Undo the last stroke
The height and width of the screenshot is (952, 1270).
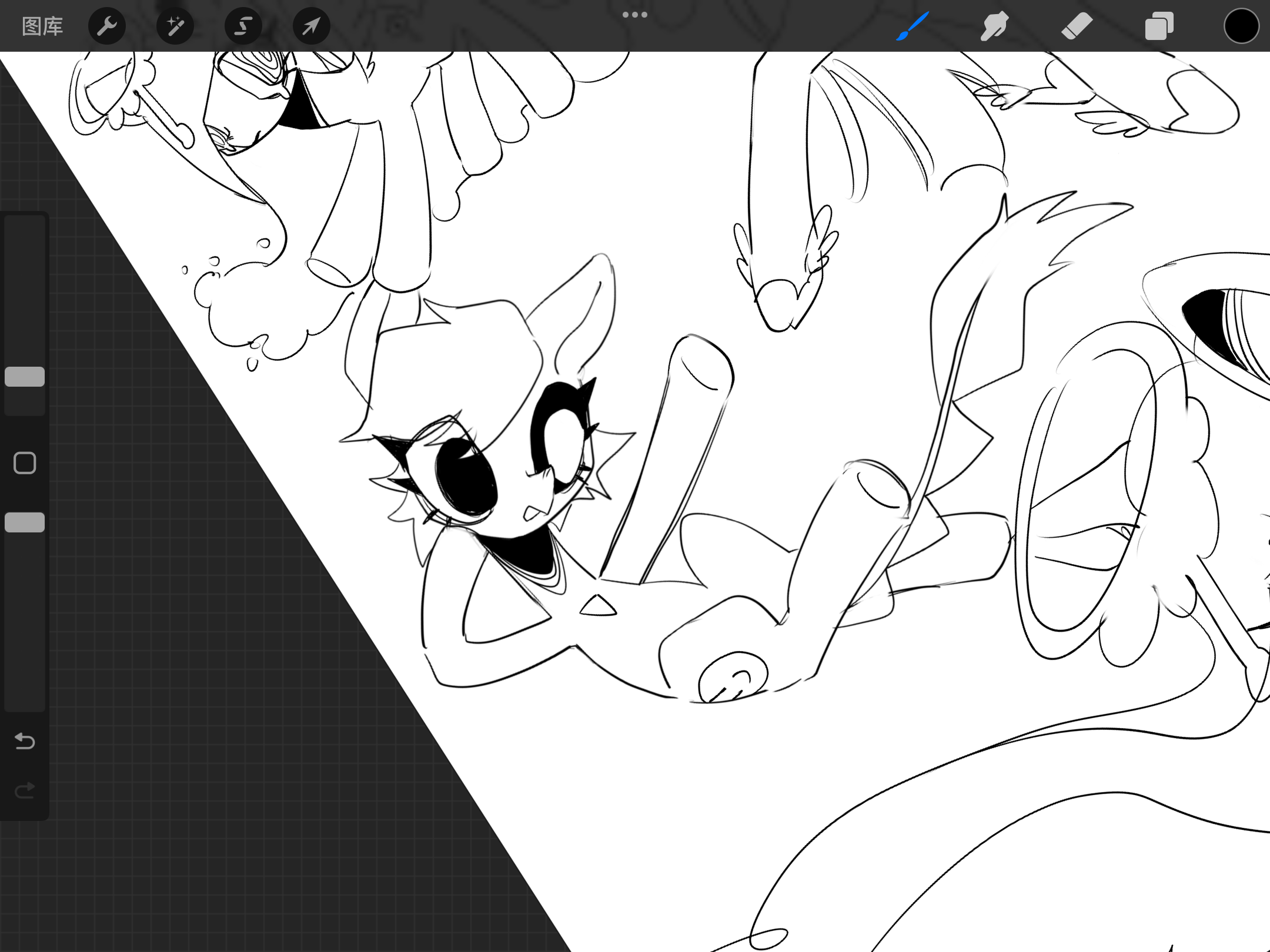point(25,741)
